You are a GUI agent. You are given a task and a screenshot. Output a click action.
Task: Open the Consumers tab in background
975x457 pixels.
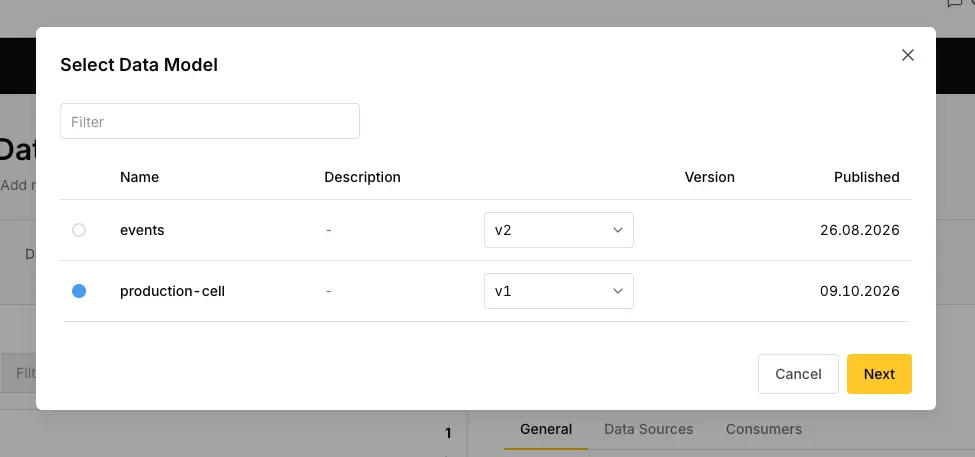(764, 429)
